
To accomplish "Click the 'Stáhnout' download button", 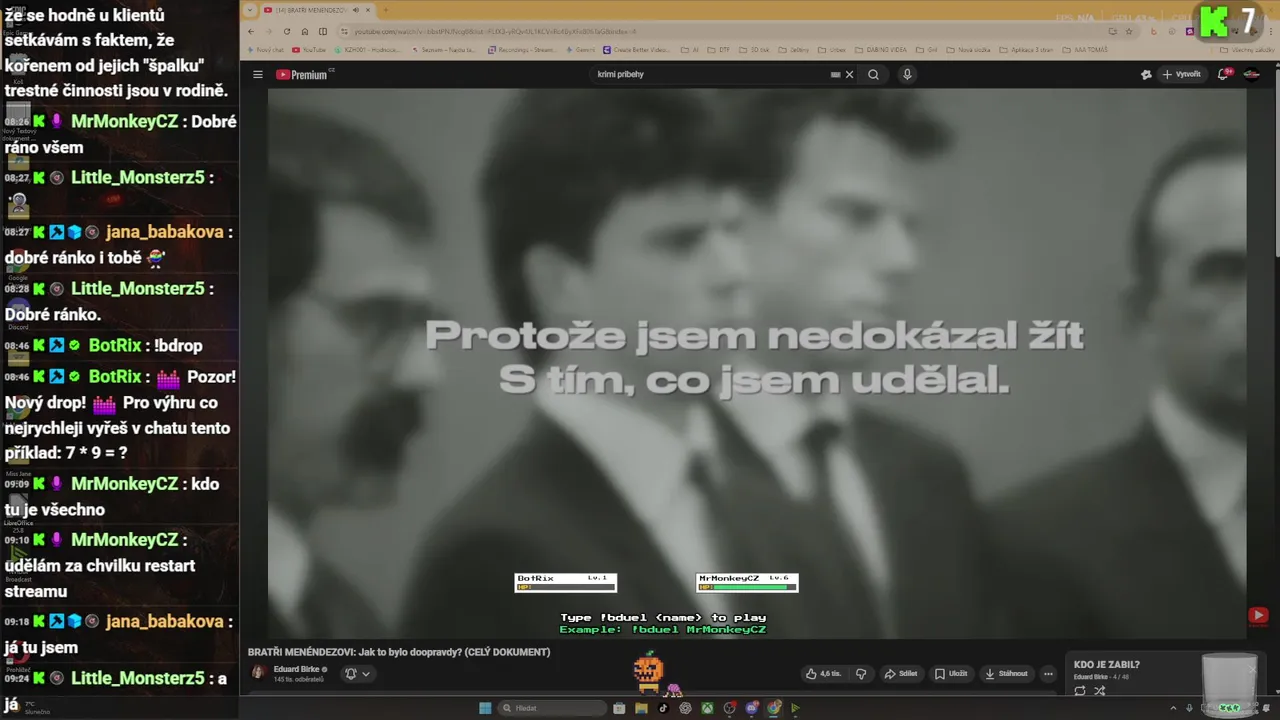I will pyautogui.click(x=1006, y=674).
